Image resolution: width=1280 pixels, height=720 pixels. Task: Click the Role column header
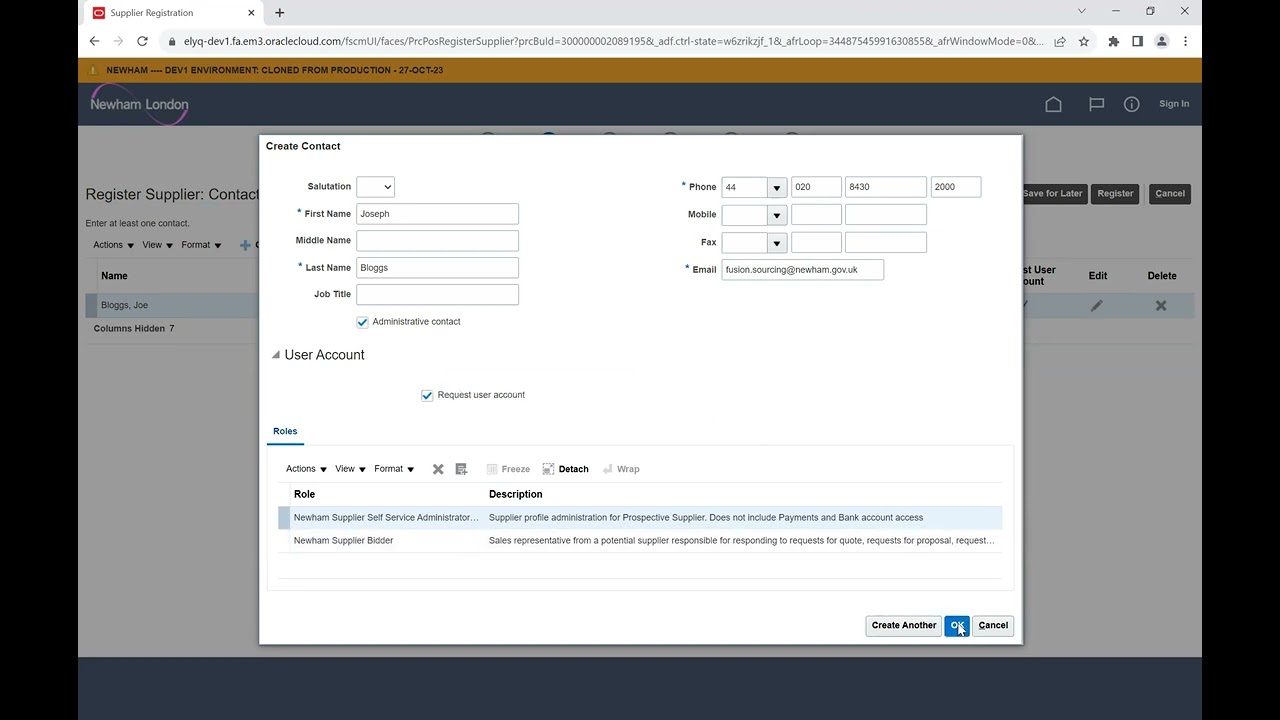(304, 495)
